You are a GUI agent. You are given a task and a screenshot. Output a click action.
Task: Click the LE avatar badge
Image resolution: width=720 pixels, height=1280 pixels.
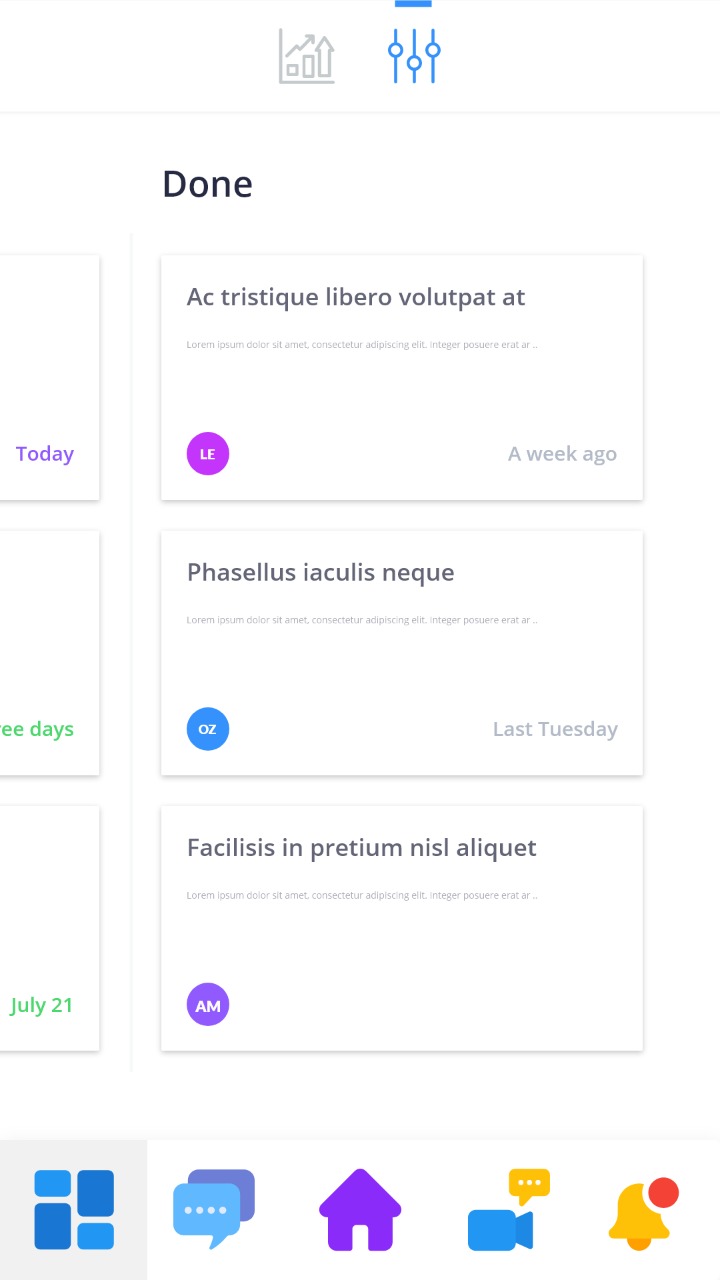(x=208, y=454)
